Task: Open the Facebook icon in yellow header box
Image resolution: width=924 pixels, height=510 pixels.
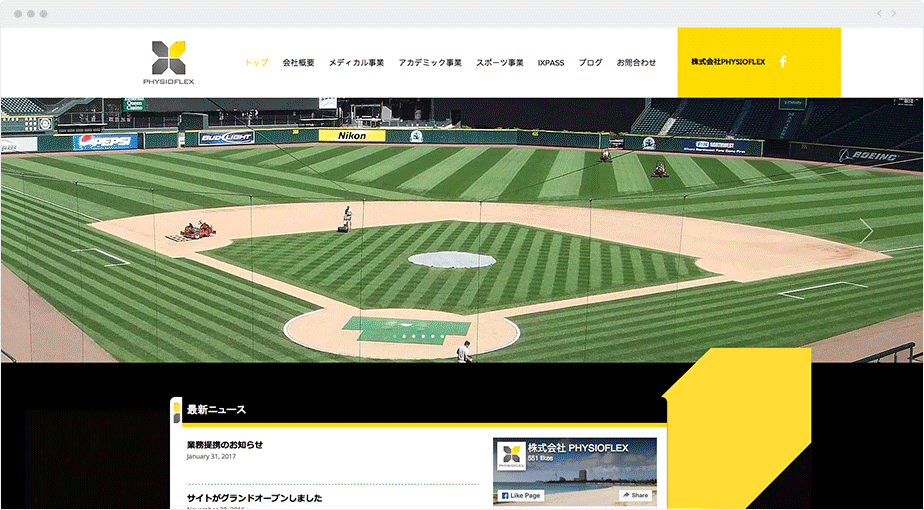Action: click(x=783, y=61)
